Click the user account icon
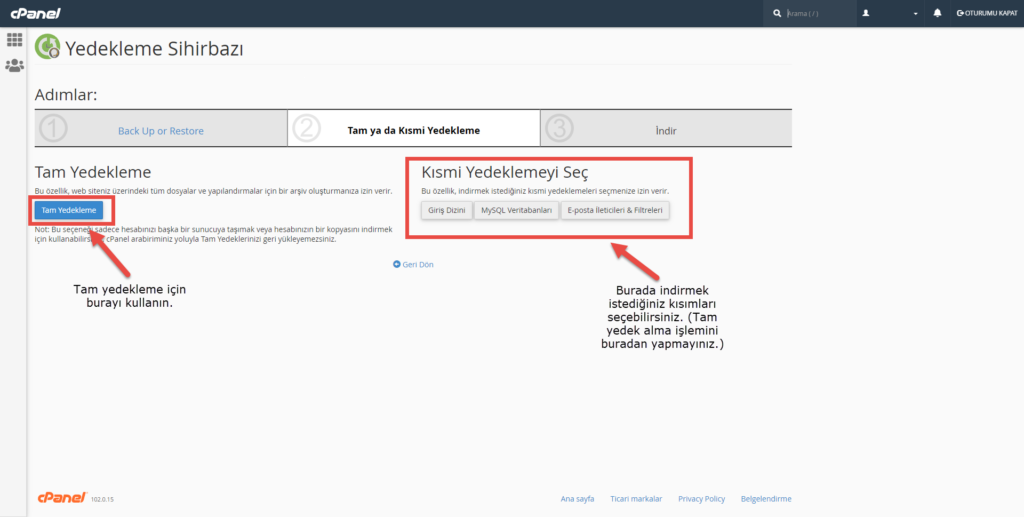The width and height of the screenshot is (1024, 517). [866, 14]
